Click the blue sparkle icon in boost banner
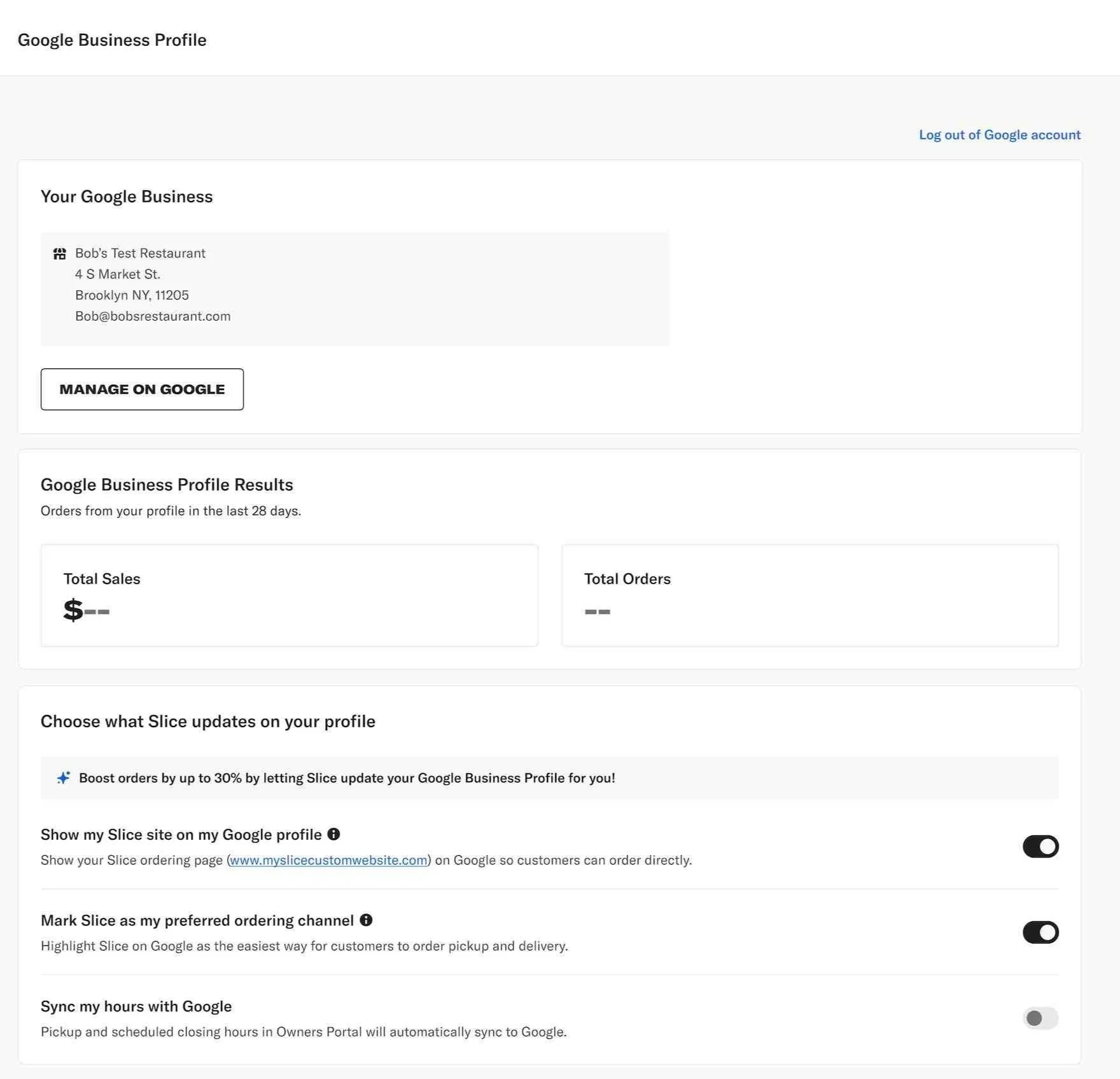Image resolution: width=1120 pixels, height=1079 pixels. click(63, 777)
